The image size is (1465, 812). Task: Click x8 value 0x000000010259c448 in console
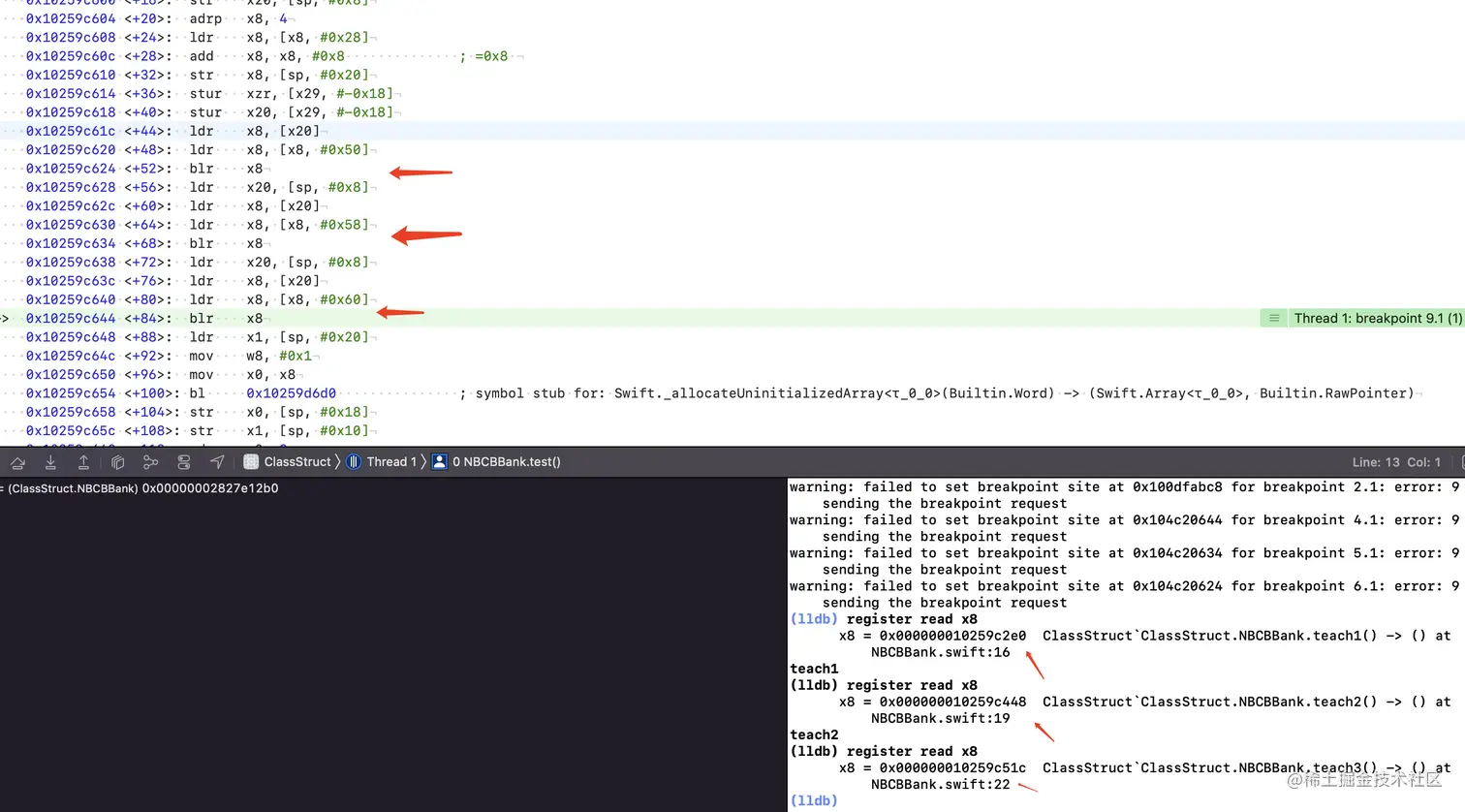coord(952,702)
